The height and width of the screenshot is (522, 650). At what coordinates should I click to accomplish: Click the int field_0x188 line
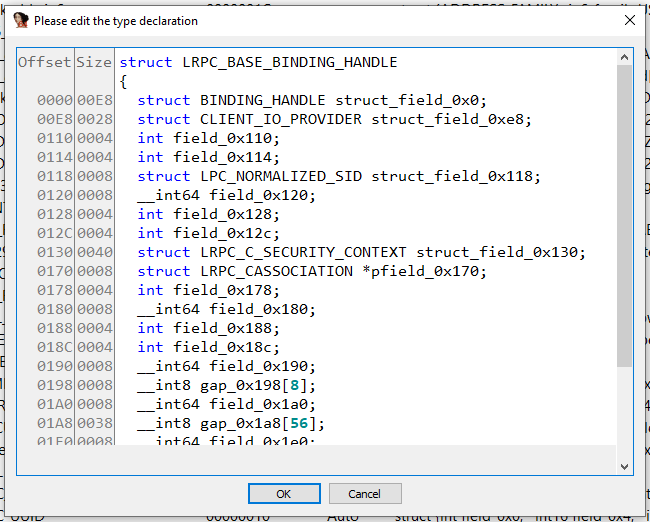coord(209,328)
